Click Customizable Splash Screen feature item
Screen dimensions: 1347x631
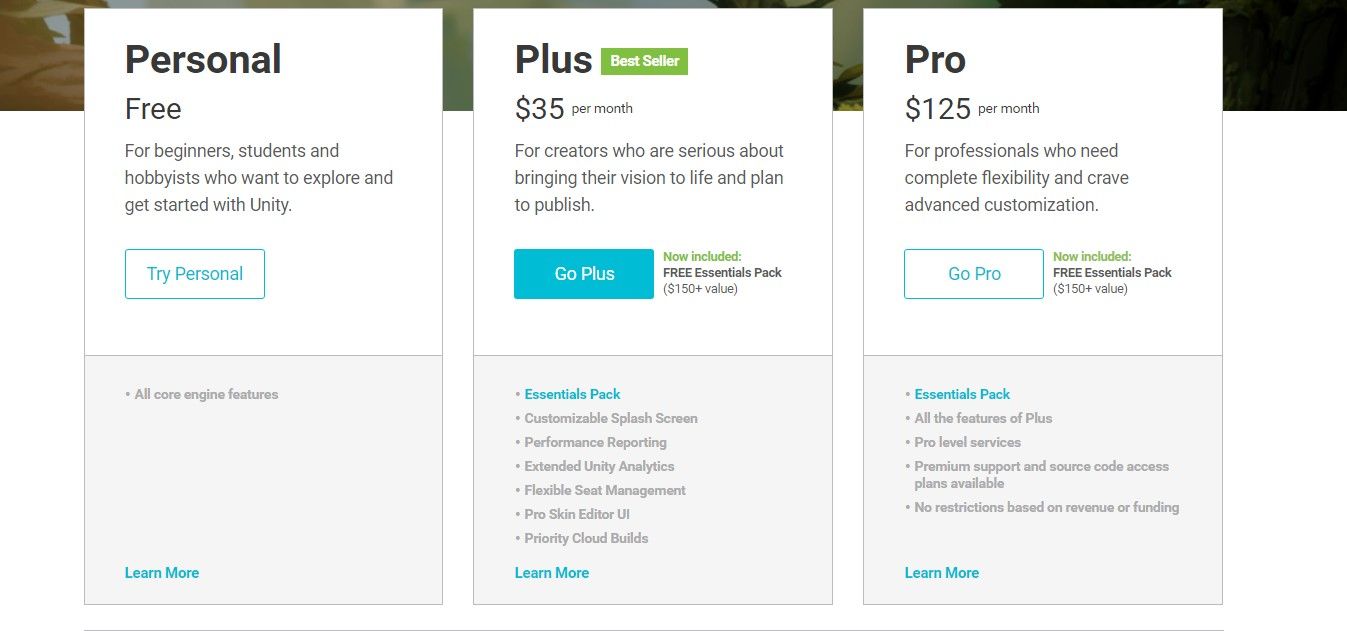tap(611, 418)
